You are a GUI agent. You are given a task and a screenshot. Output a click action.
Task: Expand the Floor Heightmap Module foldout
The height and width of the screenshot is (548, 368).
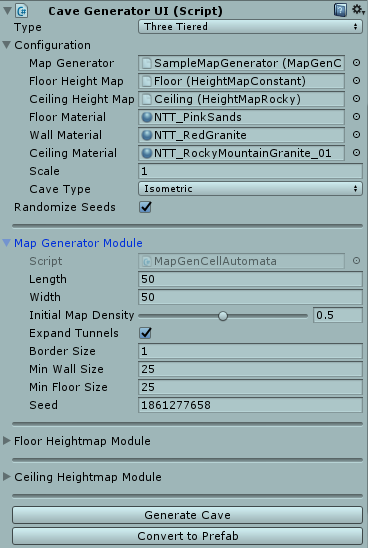click(7, 441)
